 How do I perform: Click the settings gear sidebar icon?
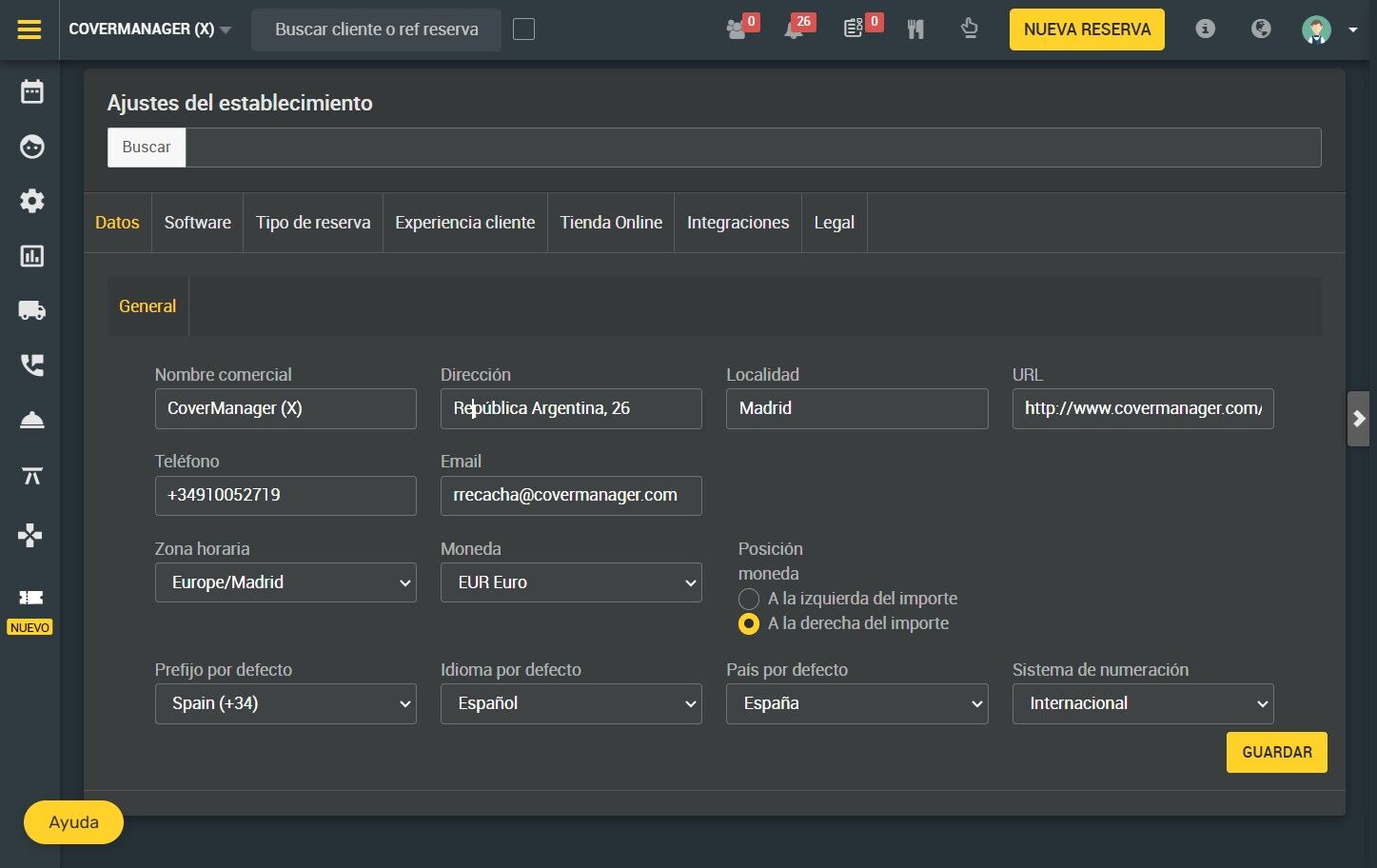pyautogui.click(x=32, y=201)
